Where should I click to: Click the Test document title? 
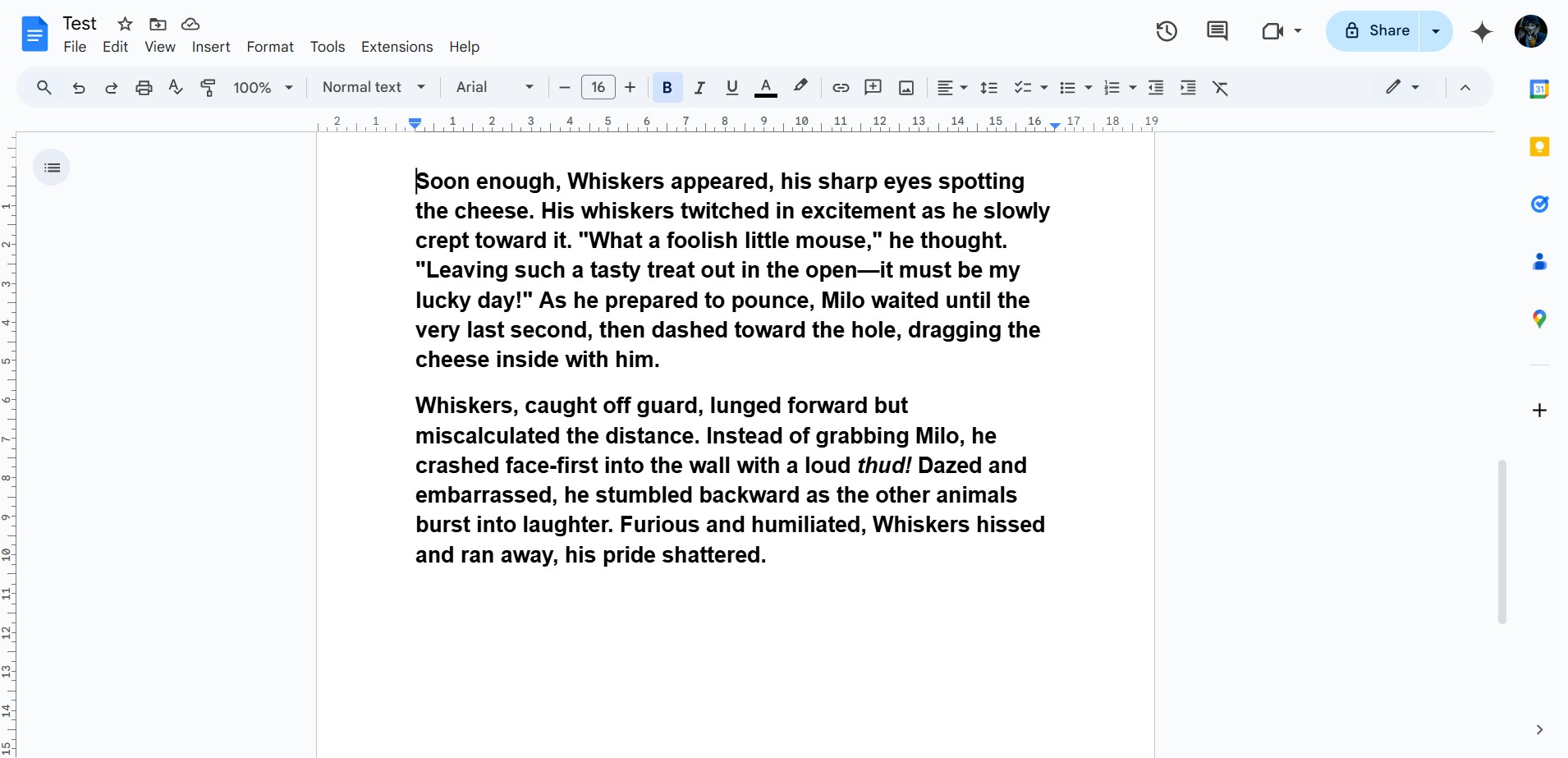[80, 24]
